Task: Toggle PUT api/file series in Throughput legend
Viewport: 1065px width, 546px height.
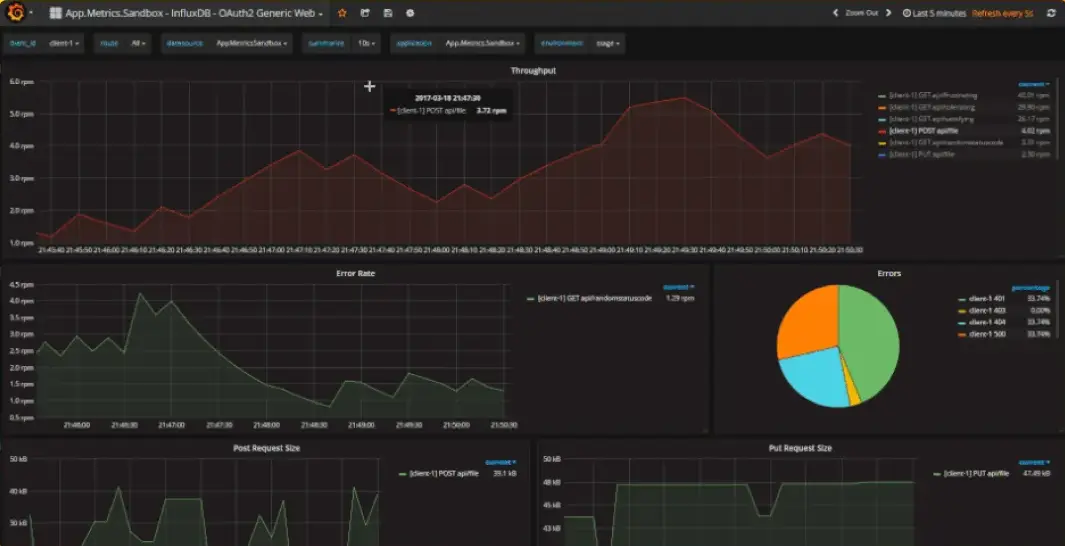Action: (922, 154)
